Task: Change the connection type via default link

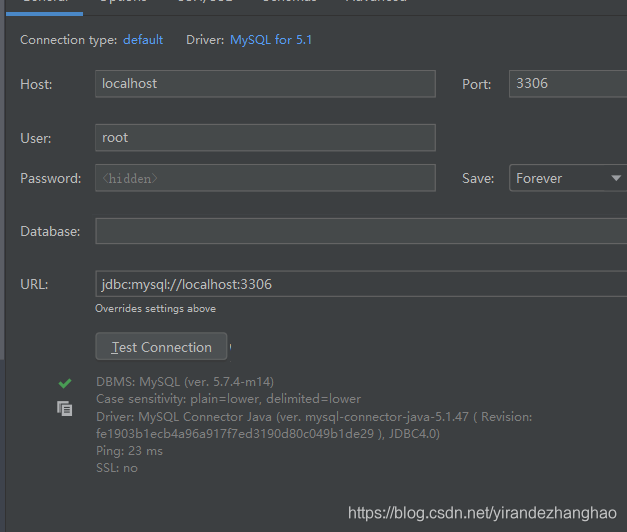Action: (x=143, y=40)
